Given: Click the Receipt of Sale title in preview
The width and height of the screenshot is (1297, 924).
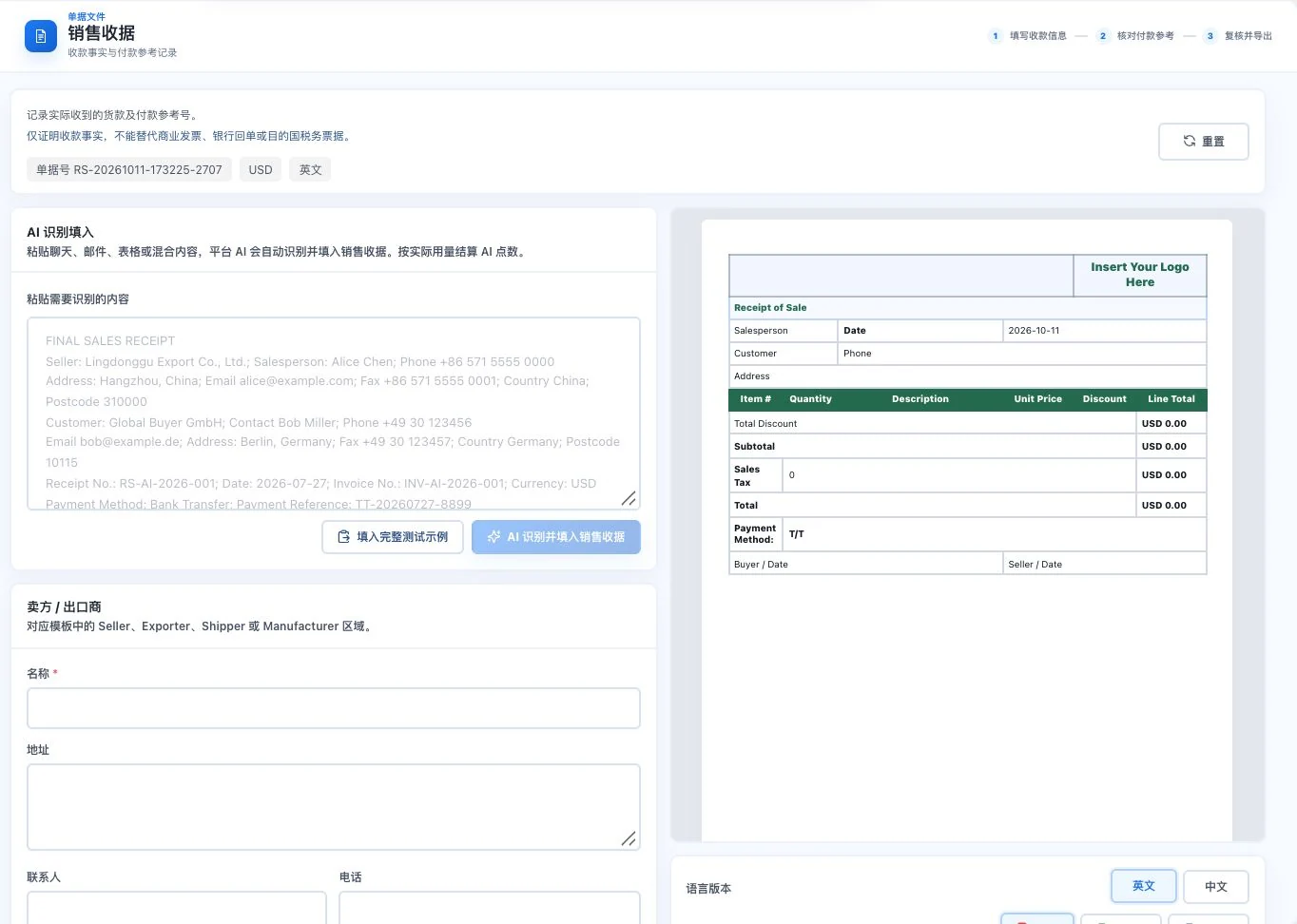Looking at the screenshot, I should [x=770, y=308].
